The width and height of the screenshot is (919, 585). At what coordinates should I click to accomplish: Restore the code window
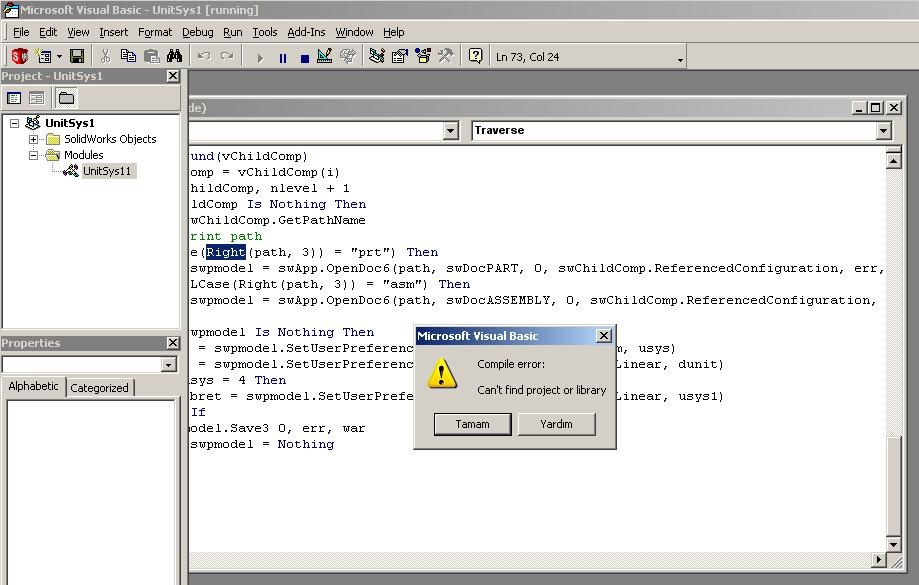point(875,108)
